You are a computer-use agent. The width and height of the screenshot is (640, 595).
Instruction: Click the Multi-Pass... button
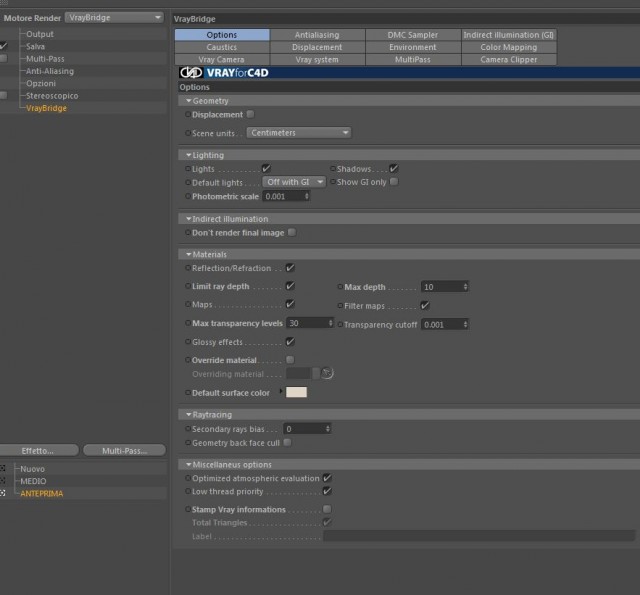[124, 451]
